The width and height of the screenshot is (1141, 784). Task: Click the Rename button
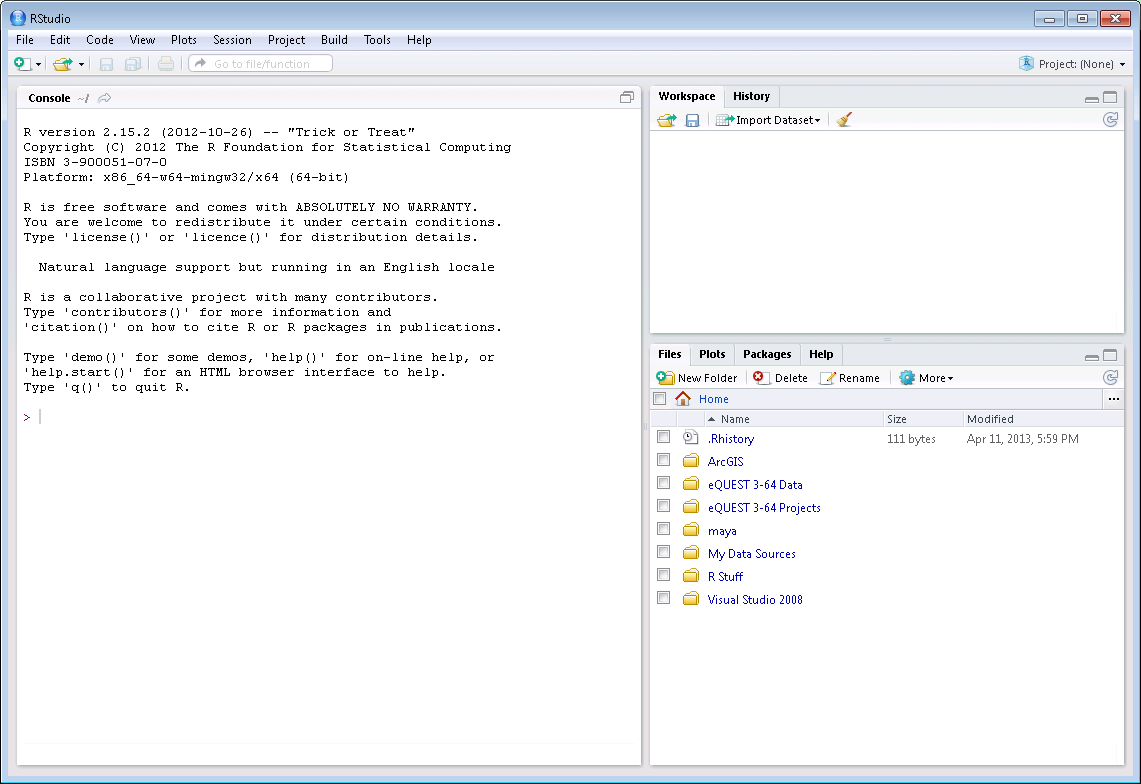point(850,378)
